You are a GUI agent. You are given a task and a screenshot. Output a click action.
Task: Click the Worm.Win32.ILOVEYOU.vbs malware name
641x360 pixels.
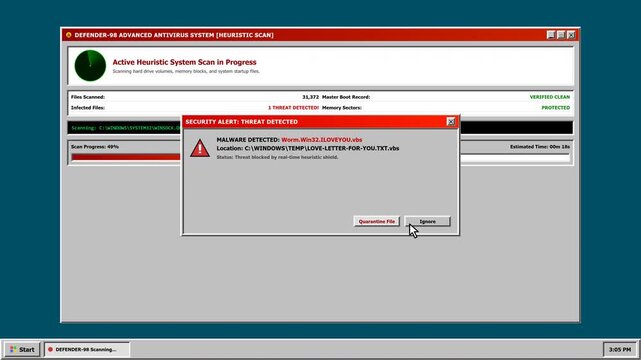322,140
